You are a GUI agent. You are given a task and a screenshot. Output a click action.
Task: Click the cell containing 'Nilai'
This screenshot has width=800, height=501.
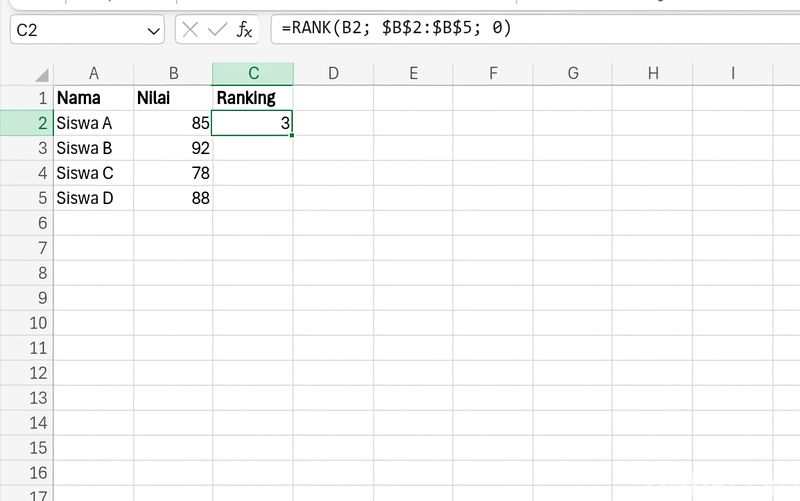point(173,98)
